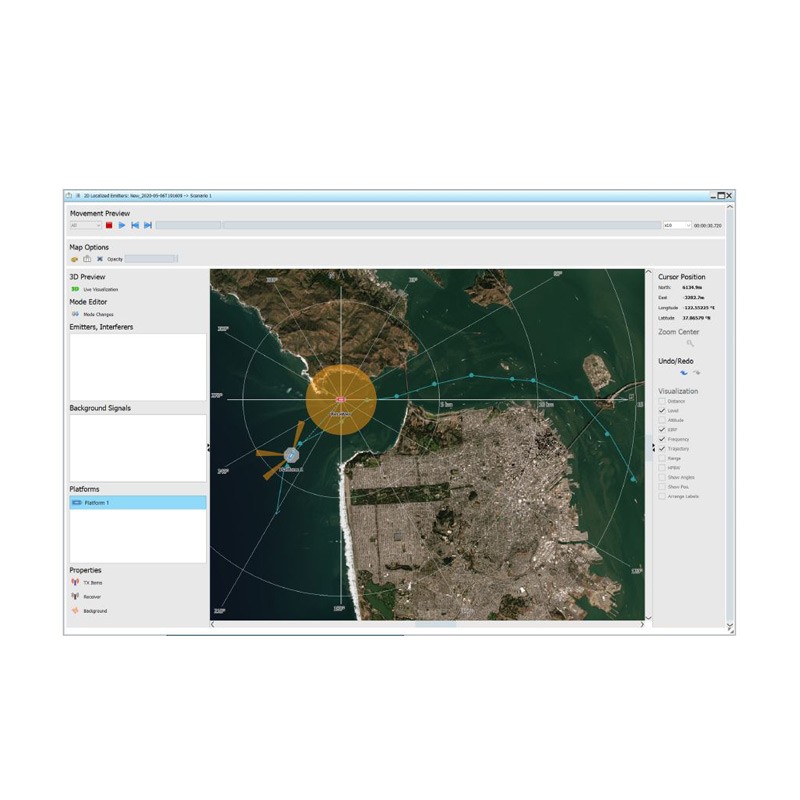This screenshot has height=800, width=800.
Task: Uncheck the Frequency visualization checkbox
Action: [661, 440]
